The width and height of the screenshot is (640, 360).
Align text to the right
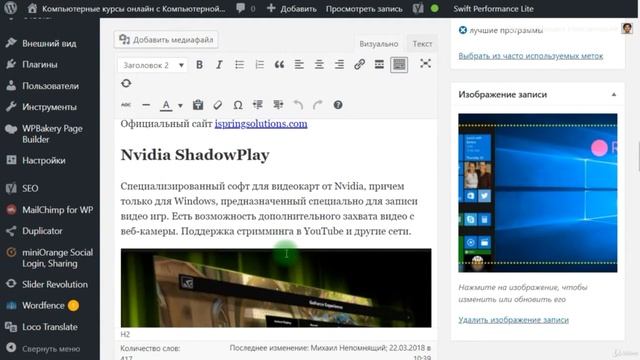339,64
